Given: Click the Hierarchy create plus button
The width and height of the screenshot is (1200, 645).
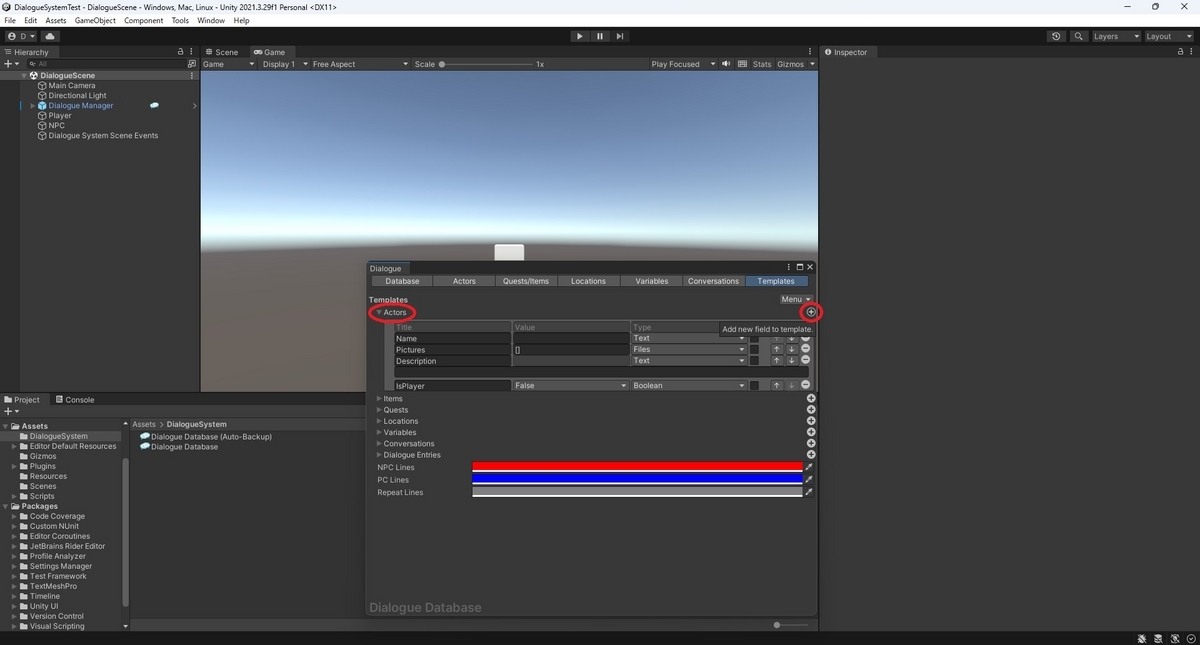Looking at the screenshot, I should coord(11,63).
